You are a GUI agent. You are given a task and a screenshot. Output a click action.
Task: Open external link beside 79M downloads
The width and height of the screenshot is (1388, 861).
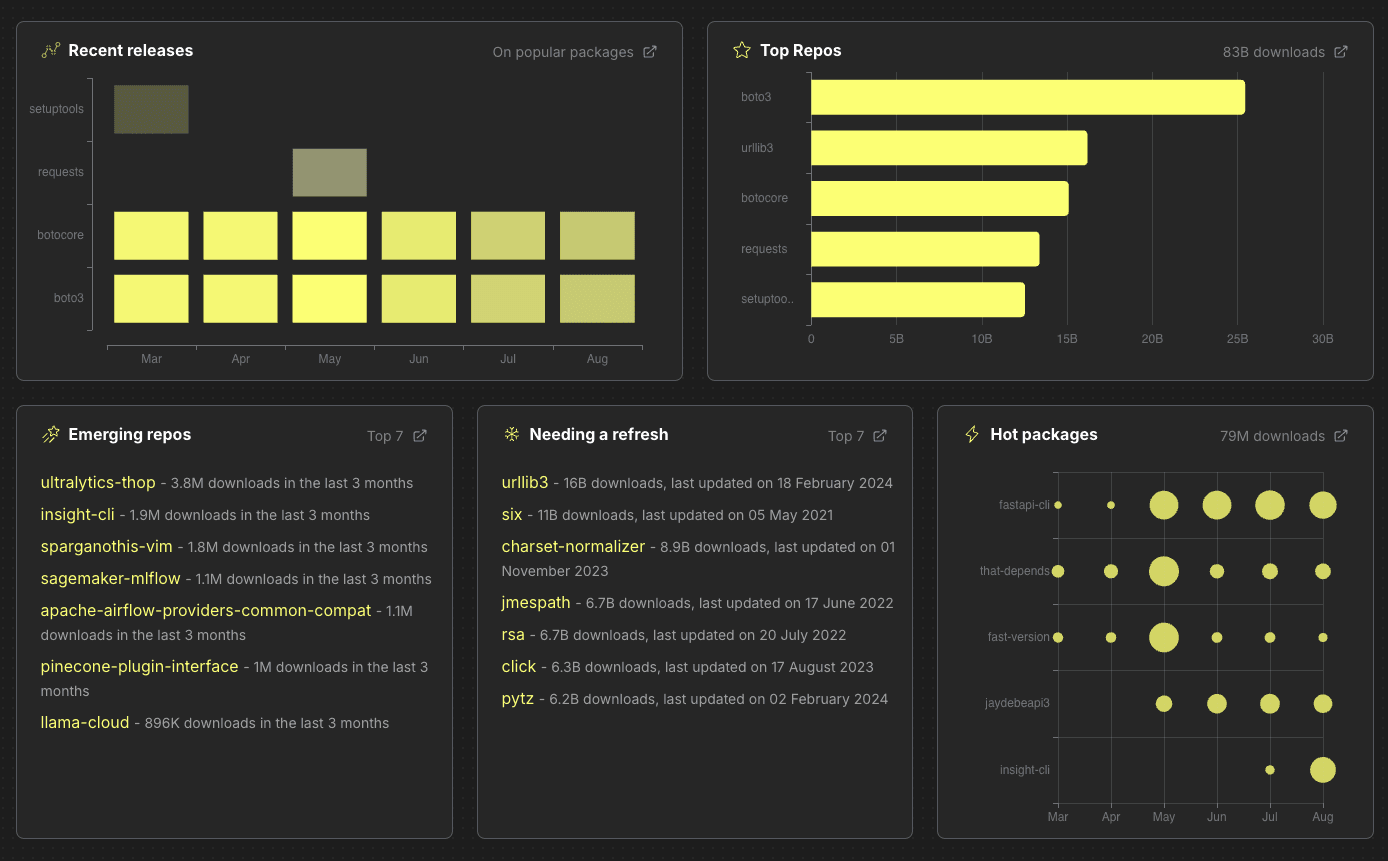[1341, 436]
